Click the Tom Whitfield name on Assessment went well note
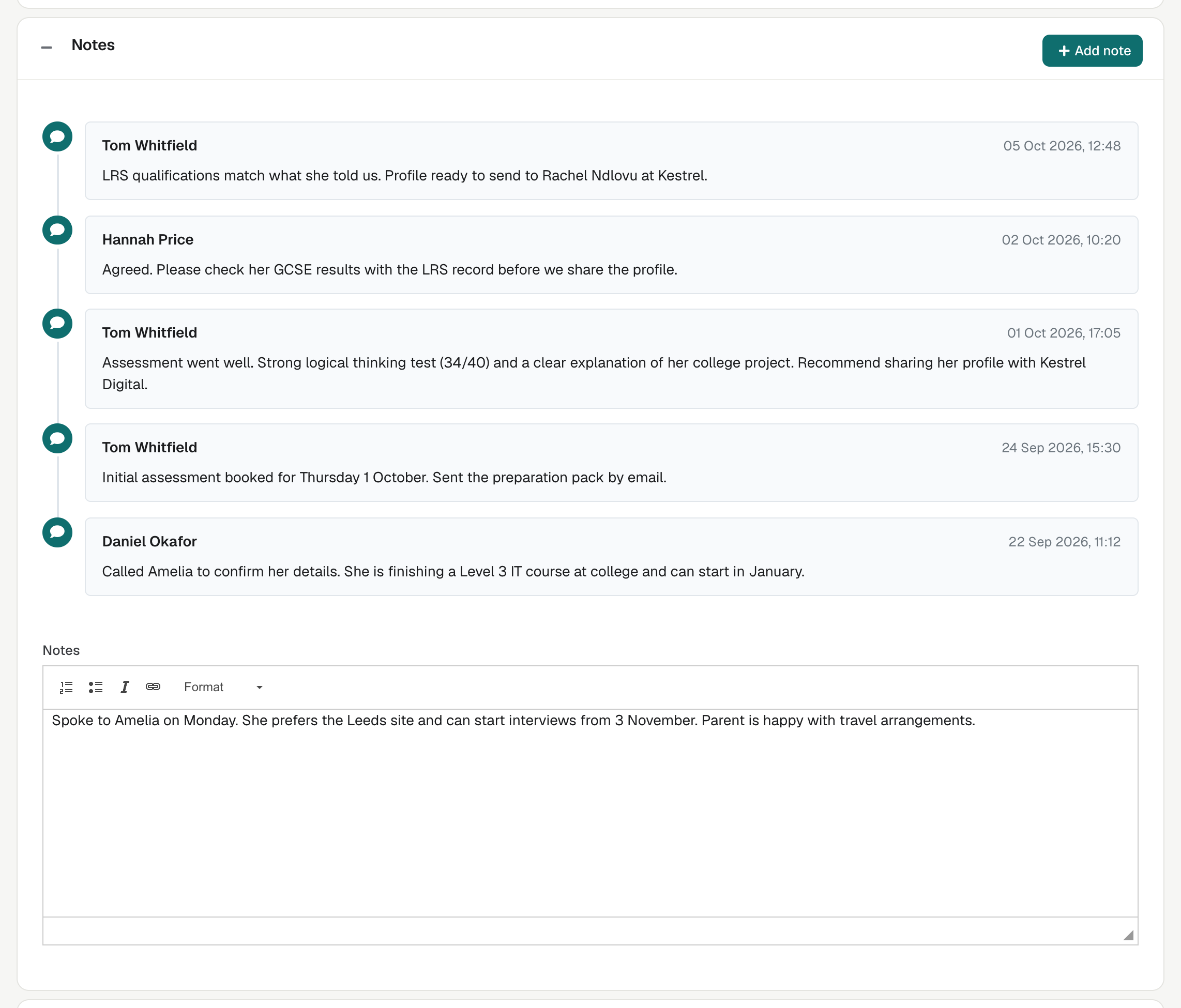 coord(149,333)
